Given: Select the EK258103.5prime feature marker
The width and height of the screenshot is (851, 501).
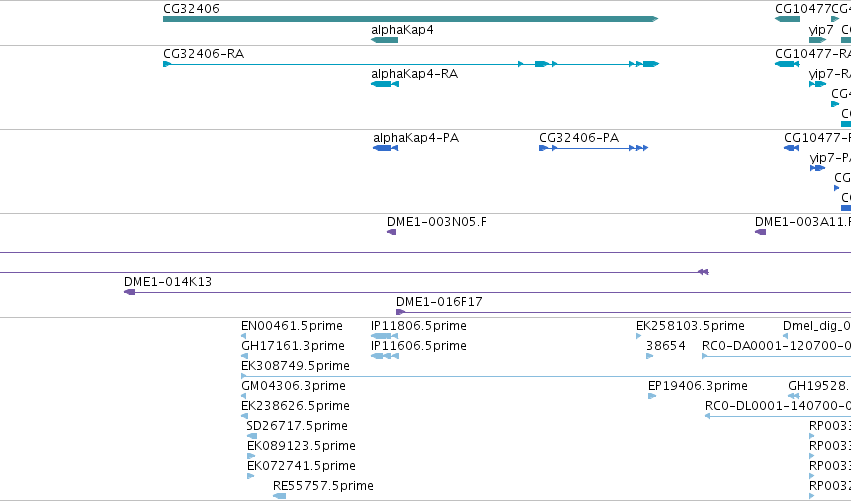Looking at the screenshot, I should 638,336.
